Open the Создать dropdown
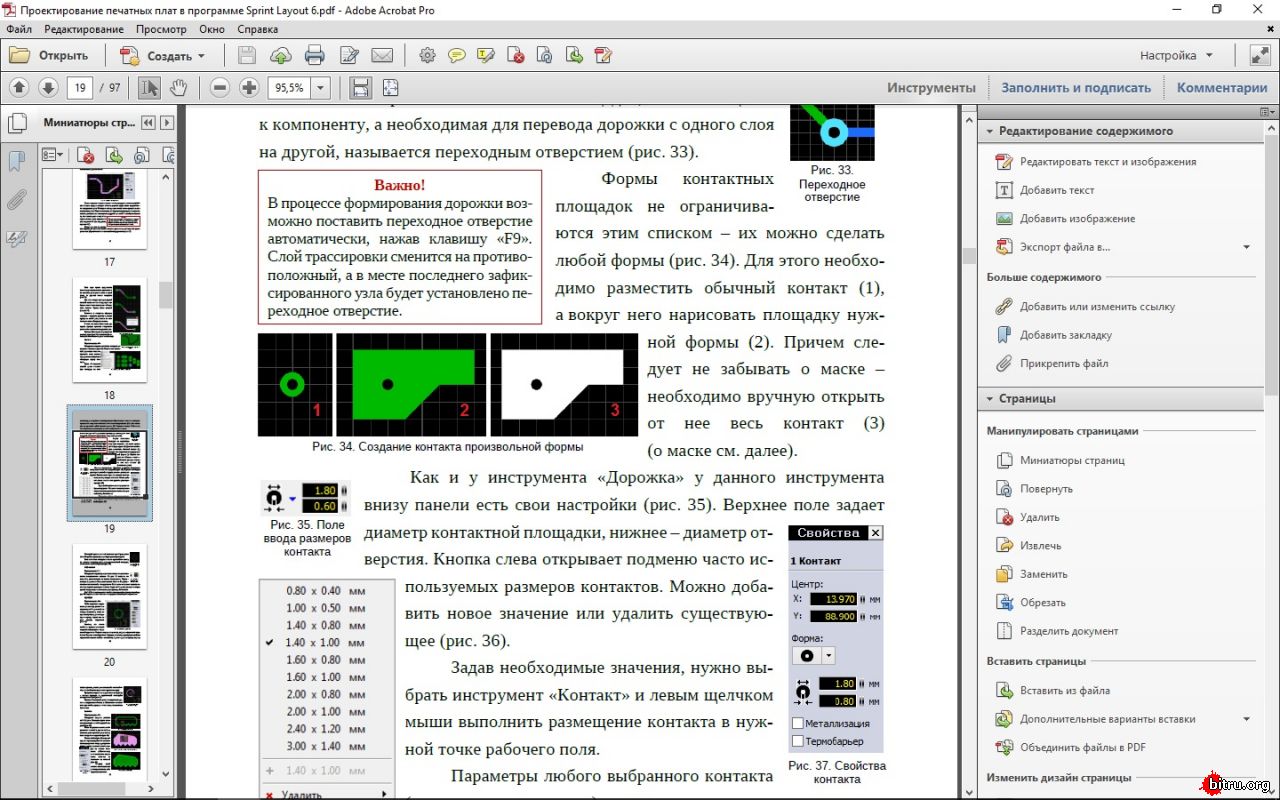1280x800 pixels. [162, 55]
